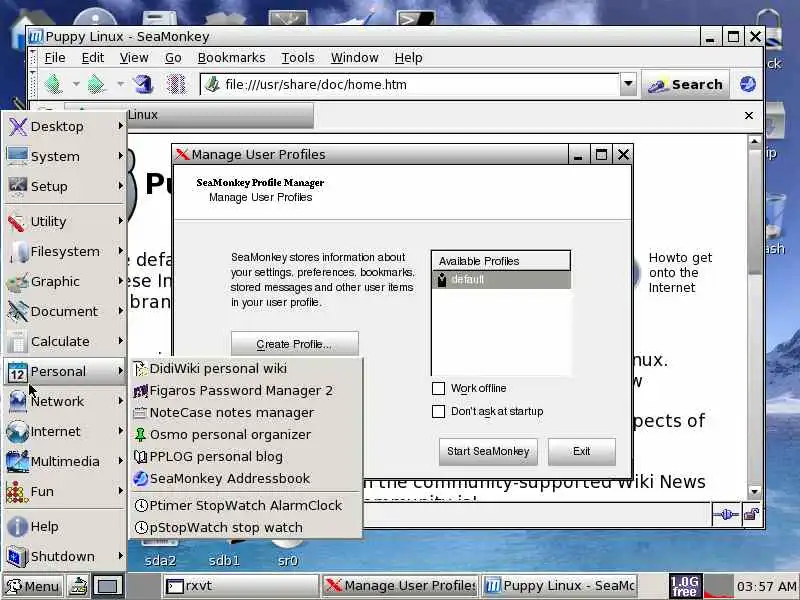This screenshot has width=800, height=600.
Task: Click Exit in Profile Manager
Action: click(x=582, y=452)
